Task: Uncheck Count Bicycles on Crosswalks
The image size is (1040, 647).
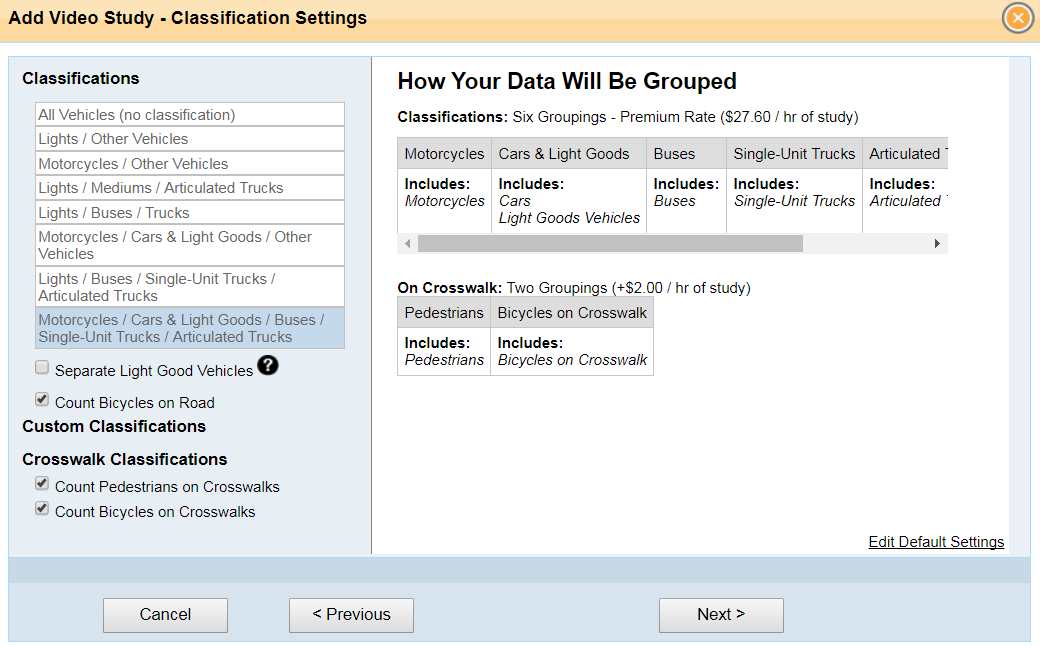Action: point(41,508)
